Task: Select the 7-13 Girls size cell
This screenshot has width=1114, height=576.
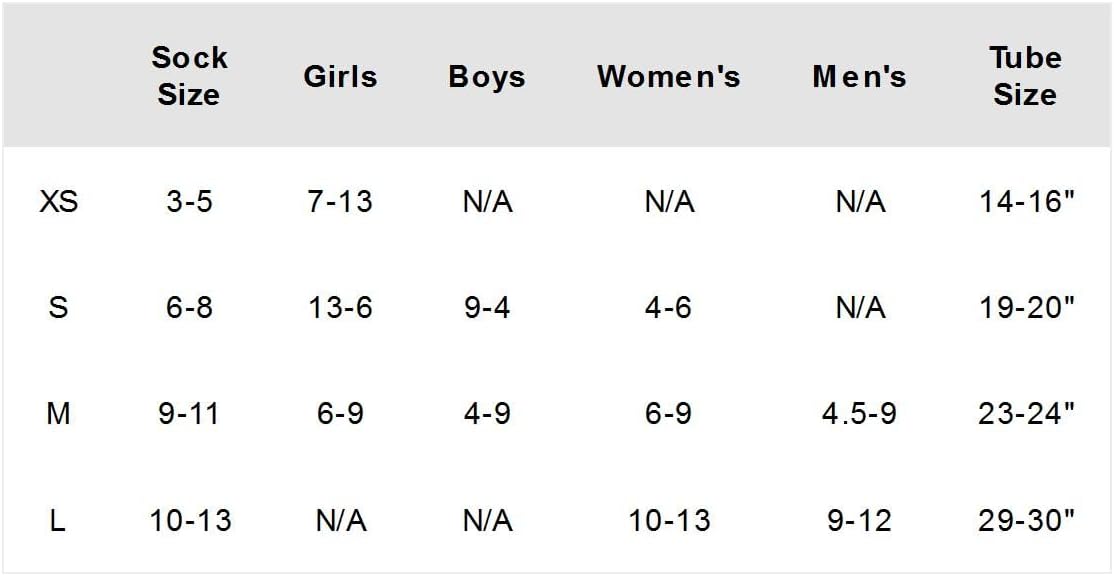Action: [x=340, y=202]
